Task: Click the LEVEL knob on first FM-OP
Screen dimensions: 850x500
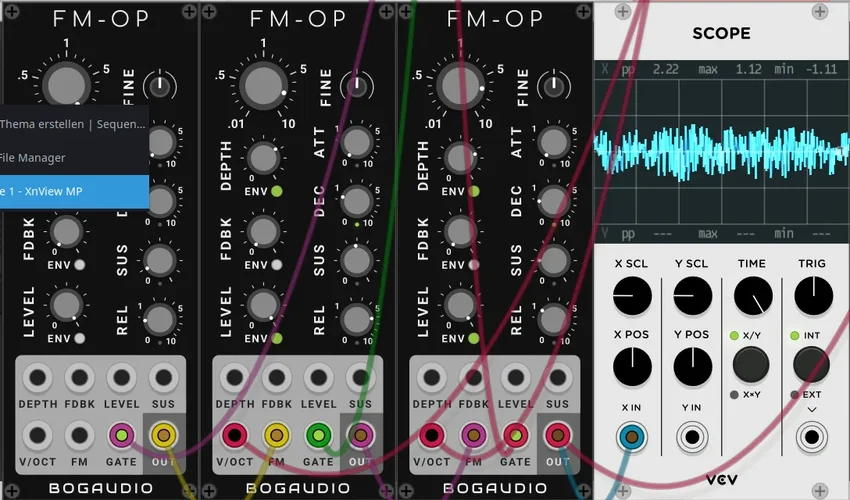Action: coord(66,305)
